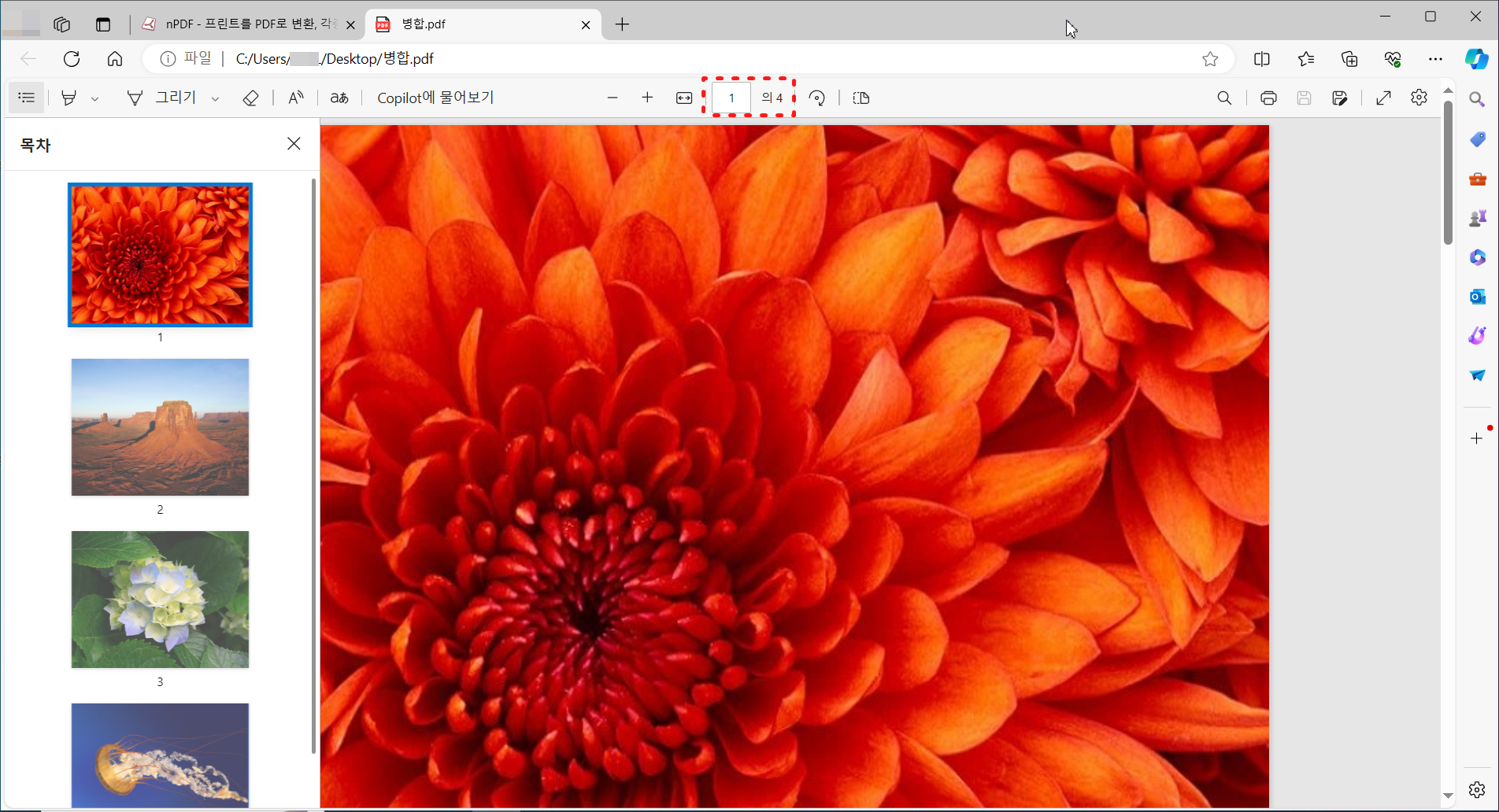Screen dimensions: 1499x812
Task: Select page 2 desert thumbnail
Action: [x=160, y=427]
